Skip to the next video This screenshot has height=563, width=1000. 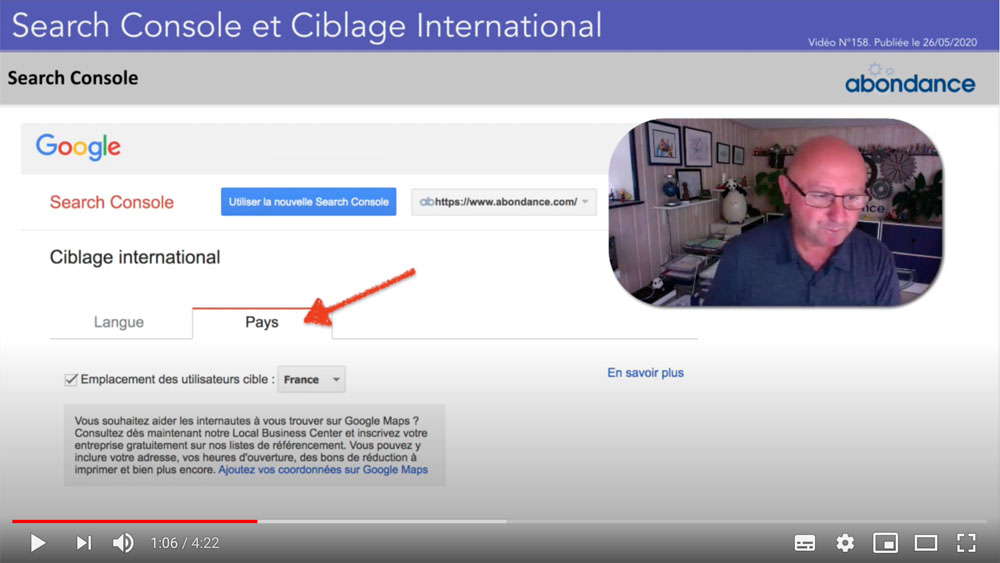(84, 543)
